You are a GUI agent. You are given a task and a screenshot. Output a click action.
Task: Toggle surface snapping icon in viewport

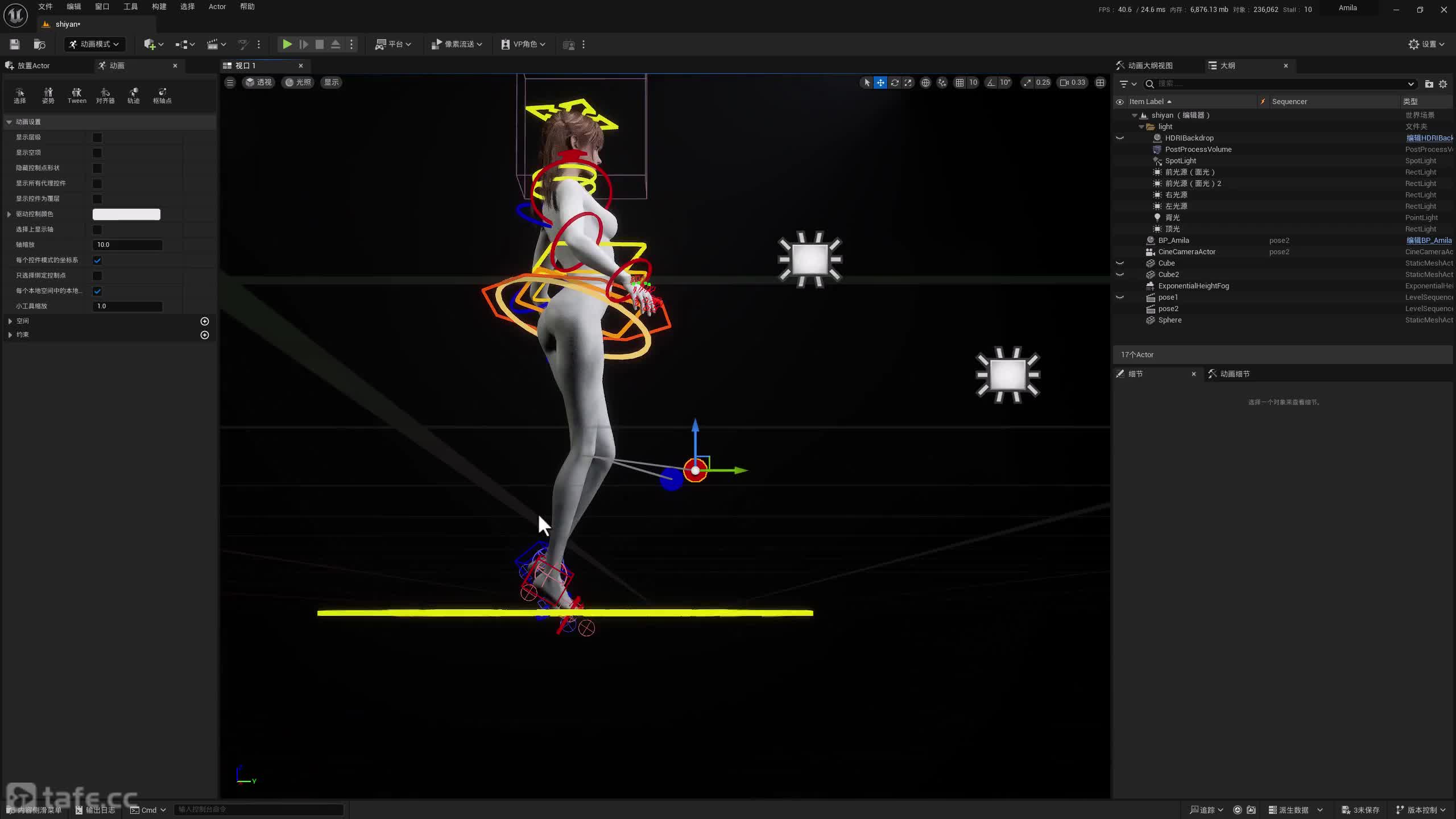(942, 82)
